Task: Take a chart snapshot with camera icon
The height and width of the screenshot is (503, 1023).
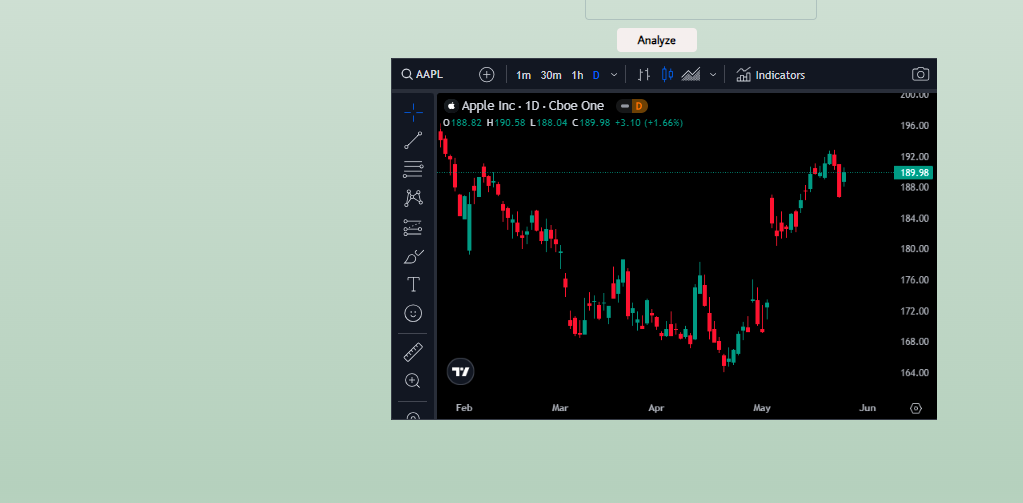Action: point(920,74)
